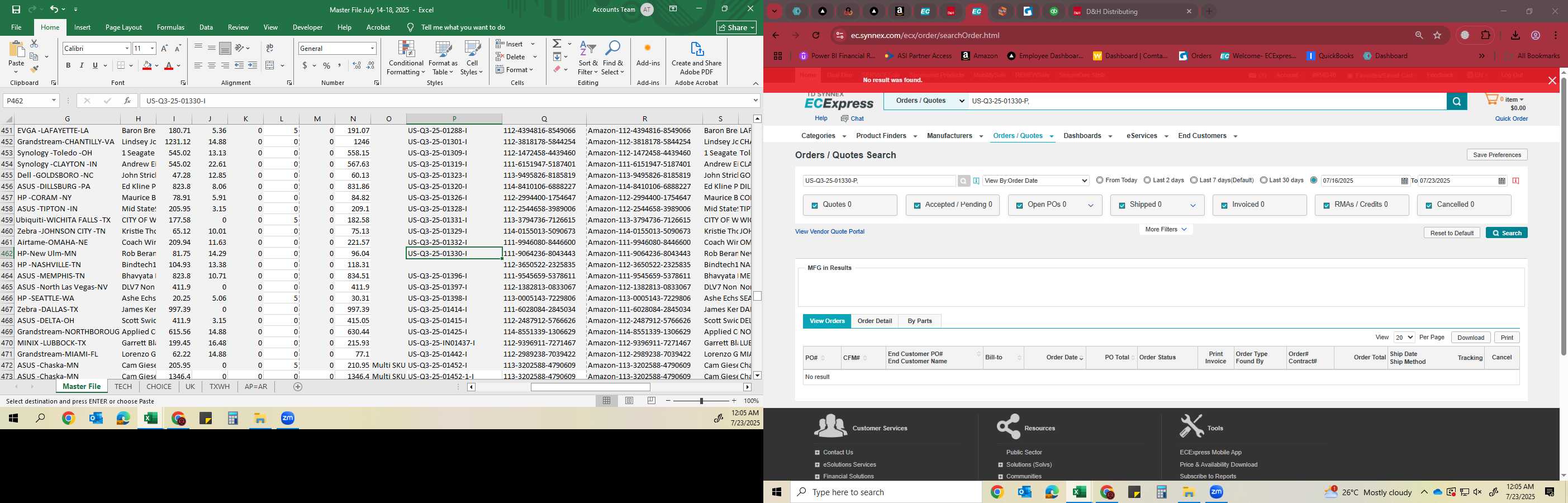This screenshot has height=503, width=1568.
Task: Click the Add-ins ribbon icon
Action: point(648,54)
